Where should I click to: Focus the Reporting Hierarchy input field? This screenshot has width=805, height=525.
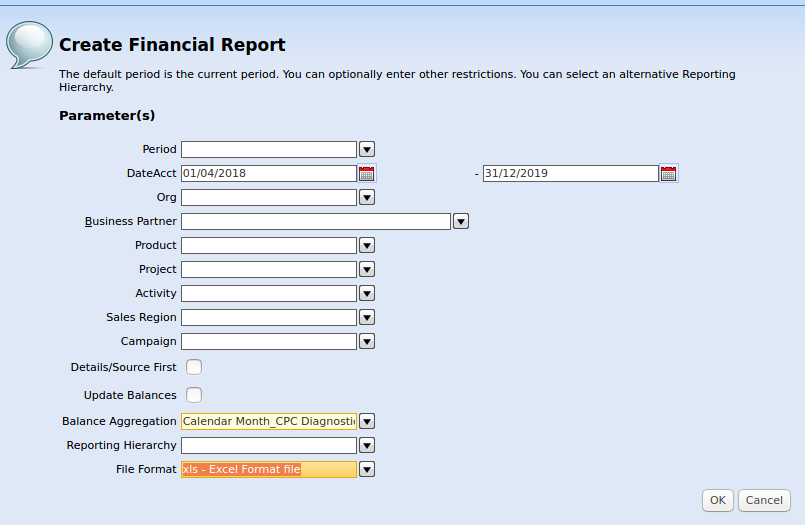pos(269,445)
